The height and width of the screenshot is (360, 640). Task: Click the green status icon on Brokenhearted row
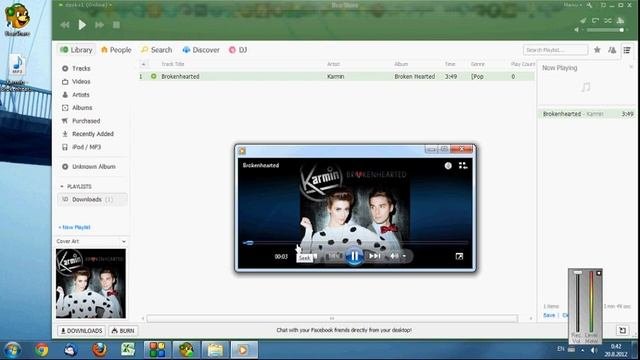click(x=154, y=76)
